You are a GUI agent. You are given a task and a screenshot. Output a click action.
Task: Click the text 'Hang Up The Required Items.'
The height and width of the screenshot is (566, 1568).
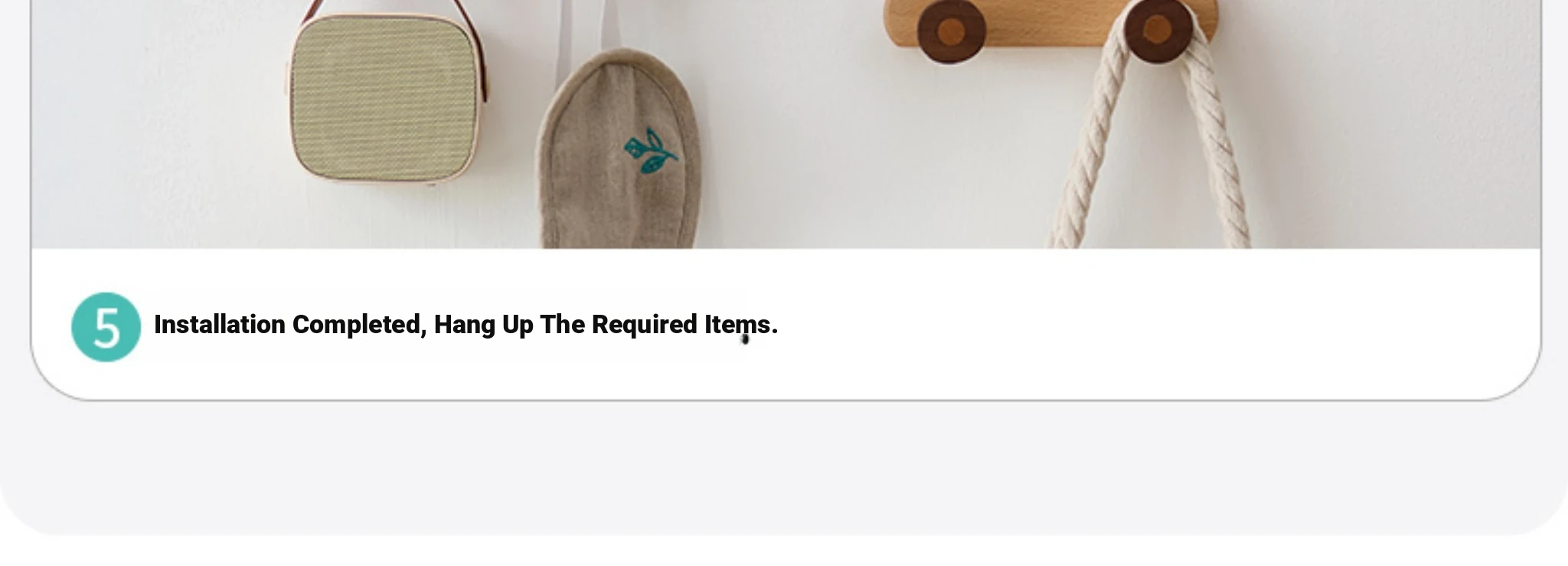click(x=606, y=325)
